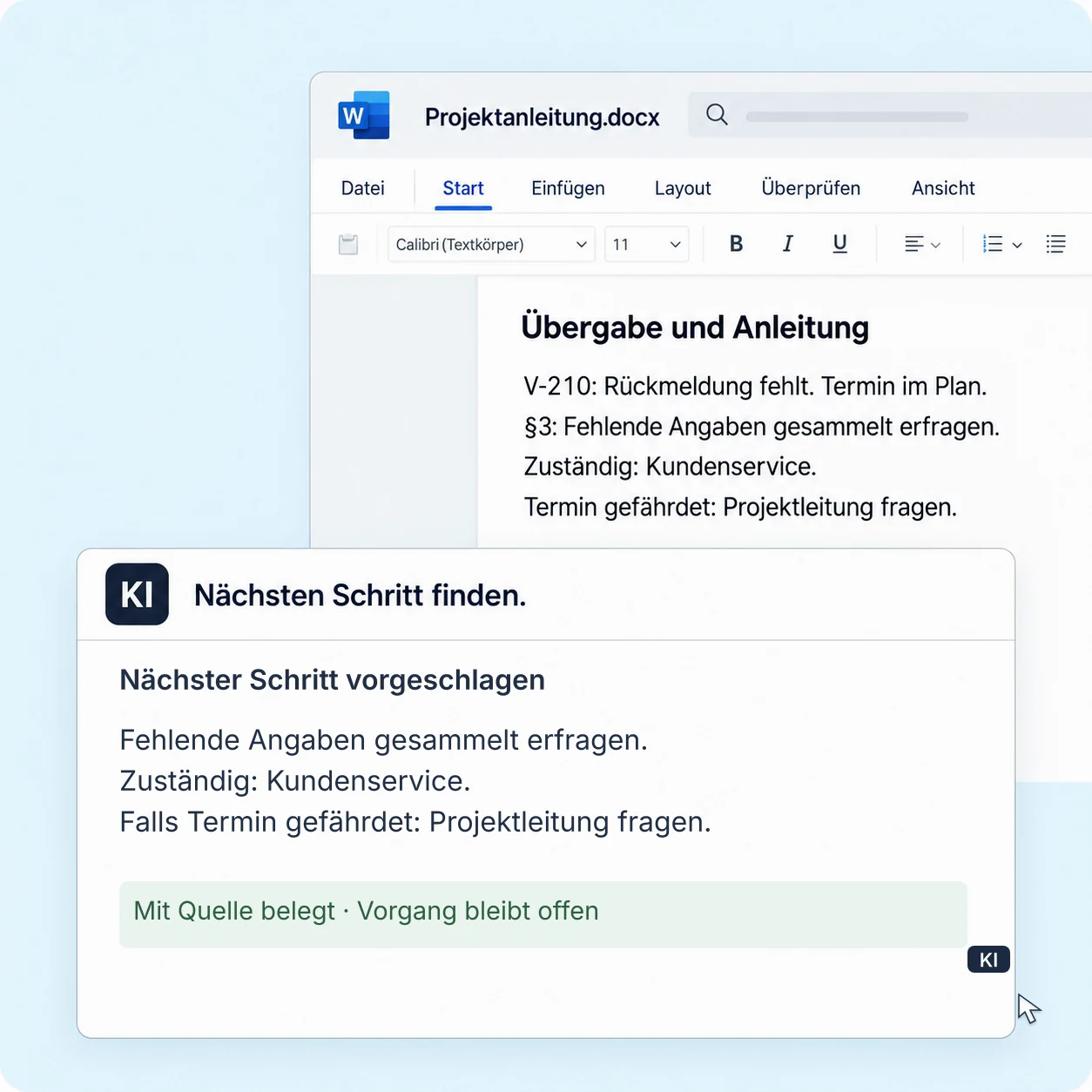Image resolution: width=1092 pixels, height=1092 pixels.
Task: Click the heading Übergabe und Anleitung
Action: 695,327
